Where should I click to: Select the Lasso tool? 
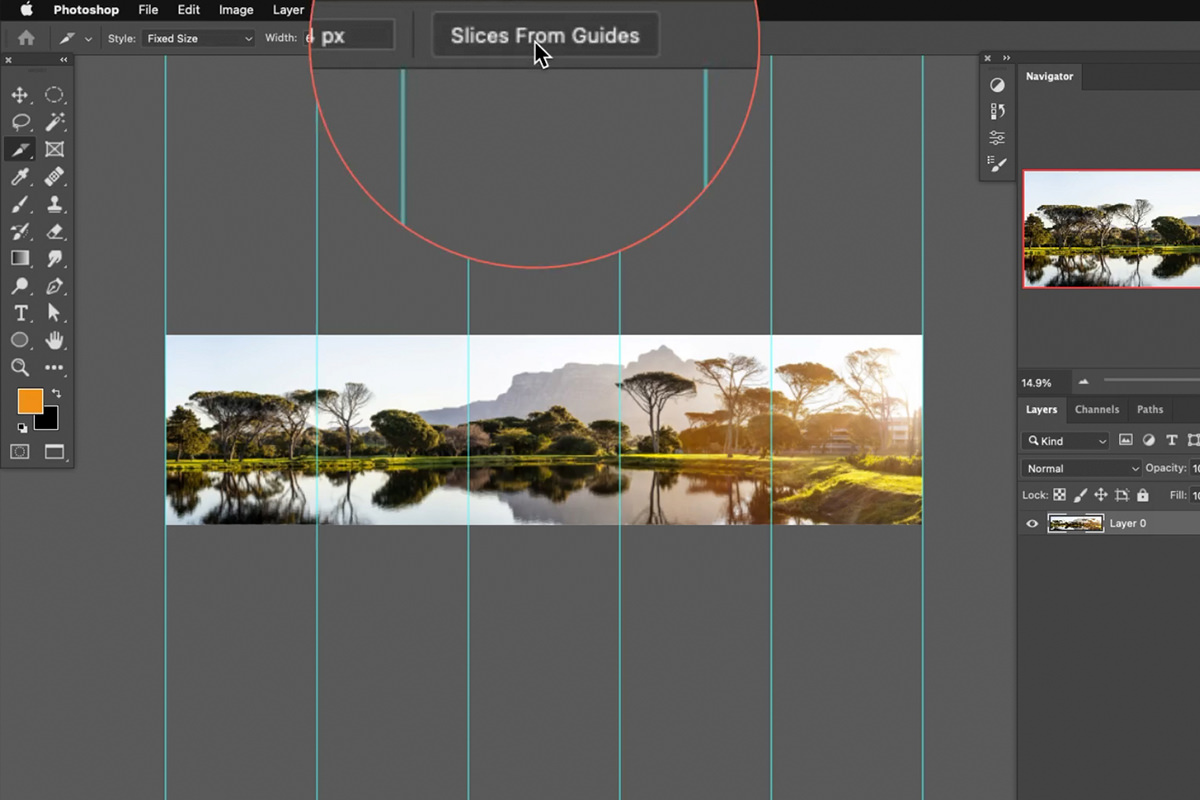point(22,122)
